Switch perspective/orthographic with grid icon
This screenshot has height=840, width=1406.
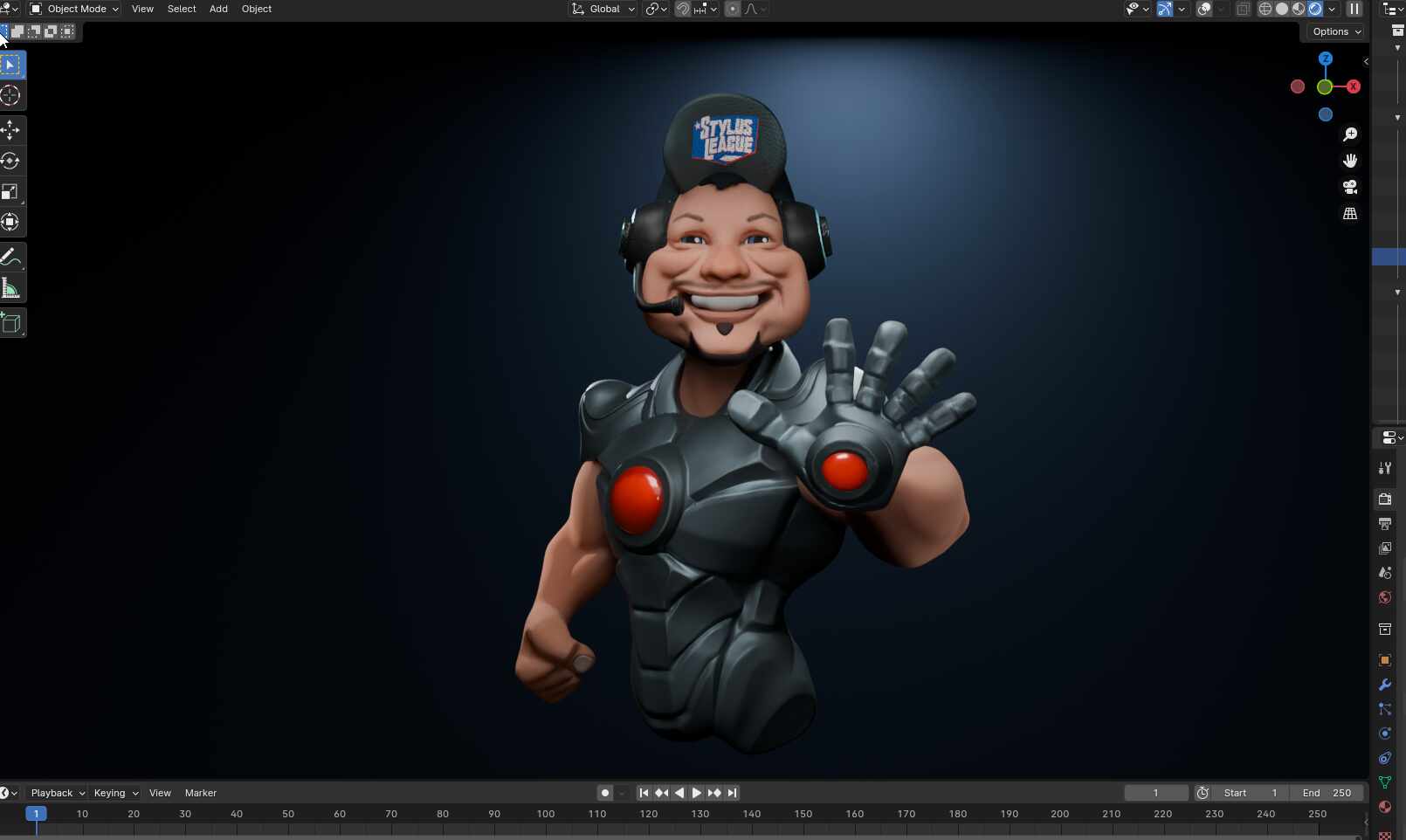click(1350, 213)
